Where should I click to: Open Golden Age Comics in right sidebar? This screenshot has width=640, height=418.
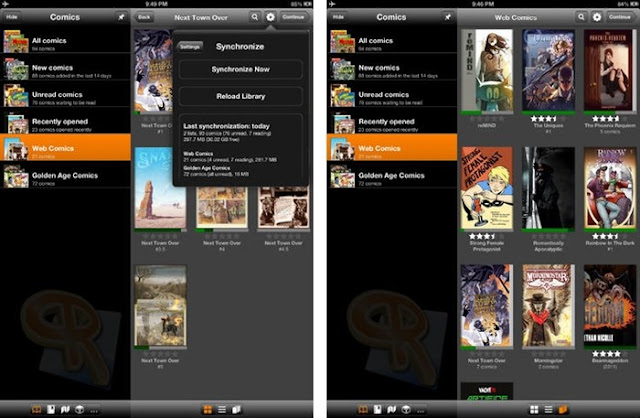(x=392, y=176)
